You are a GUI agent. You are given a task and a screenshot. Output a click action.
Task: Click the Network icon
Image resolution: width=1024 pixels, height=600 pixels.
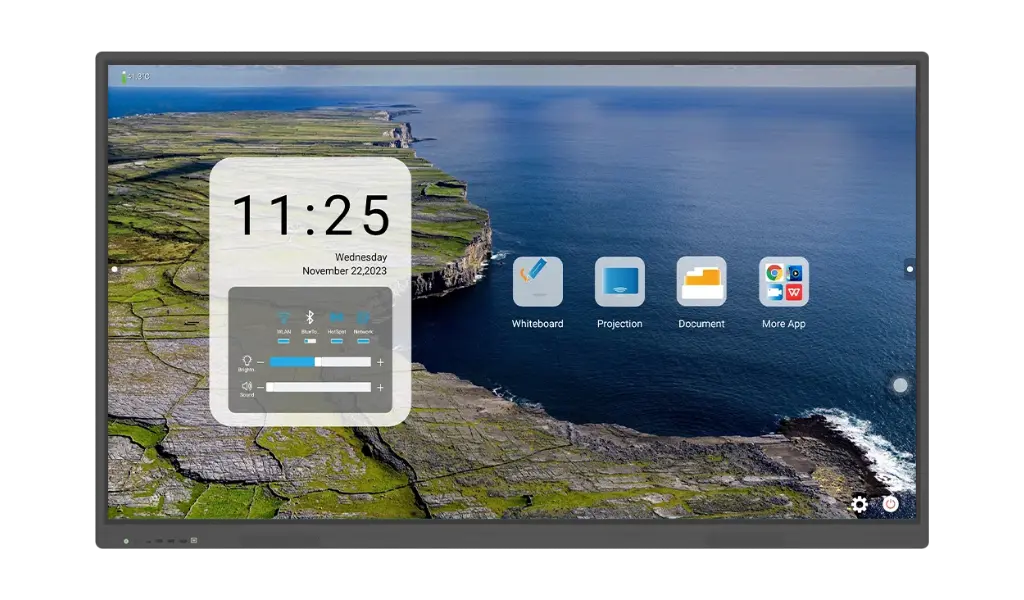(363, 317)
